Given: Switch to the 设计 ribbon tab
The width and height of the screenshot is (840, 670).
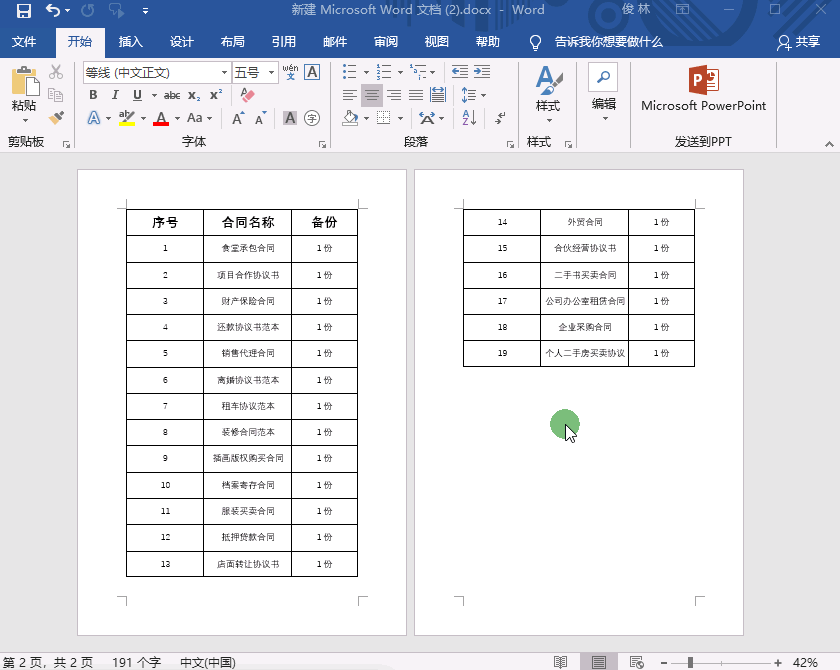Looking at the screenshot, I should (x=182, y=42).
